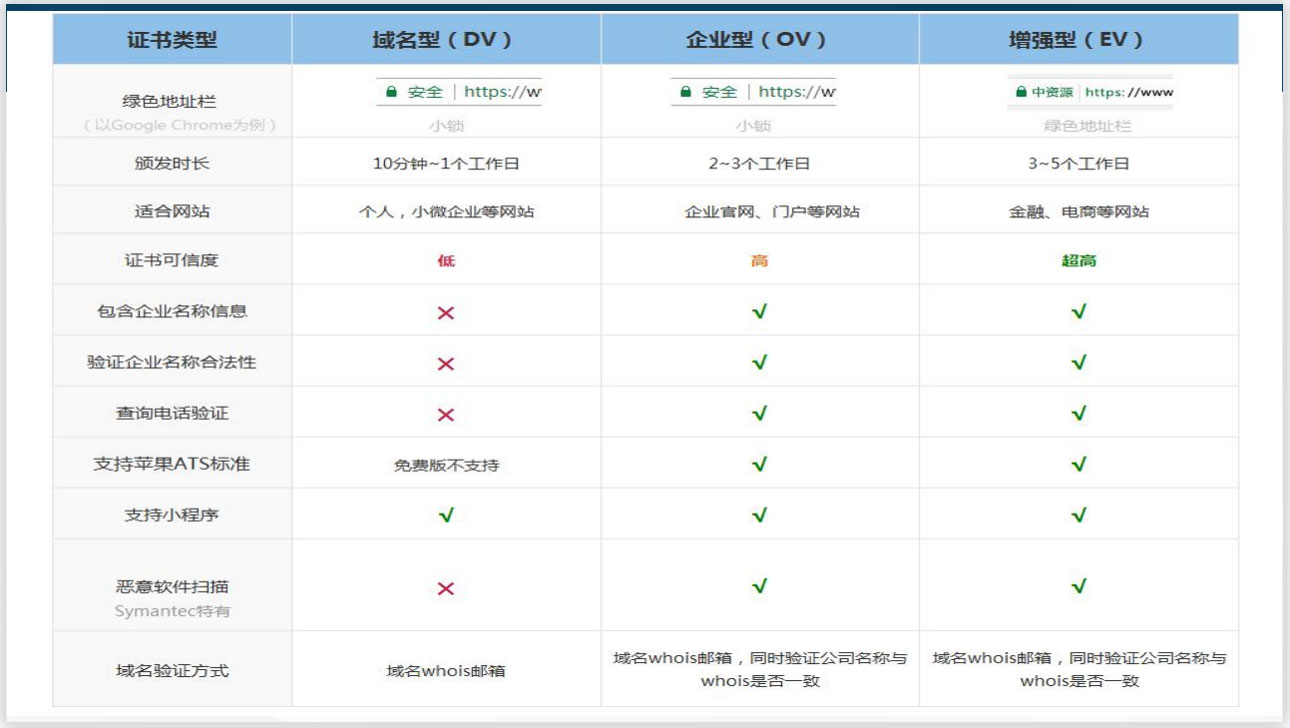Viewport: 1290px width, 728px height.
Task: Click the EV checkmark for 验证企业名称合法性
Action: (x=1078, y=362)
